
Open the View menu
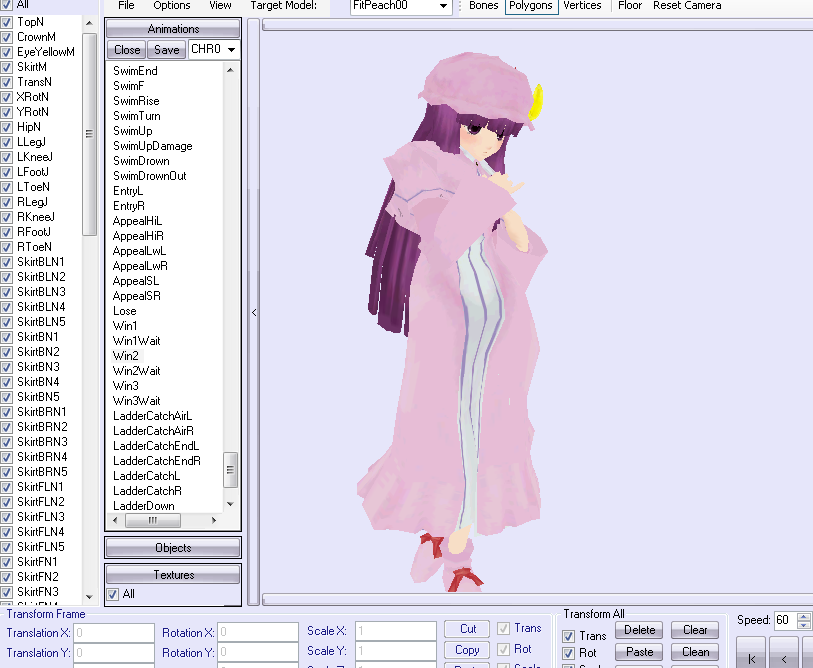point(220,6)
